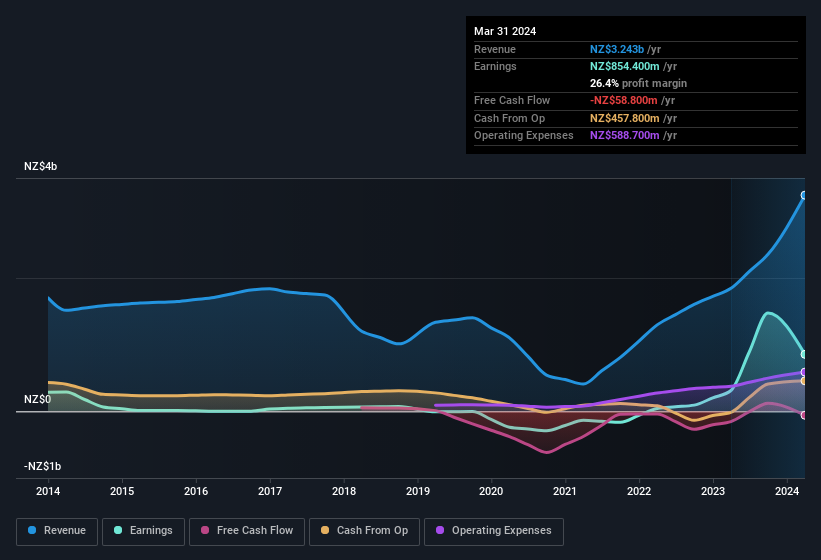Click the -NZ$1b y-axis label
This screenshot has height=560, width=821.
(x=42, y=466)
